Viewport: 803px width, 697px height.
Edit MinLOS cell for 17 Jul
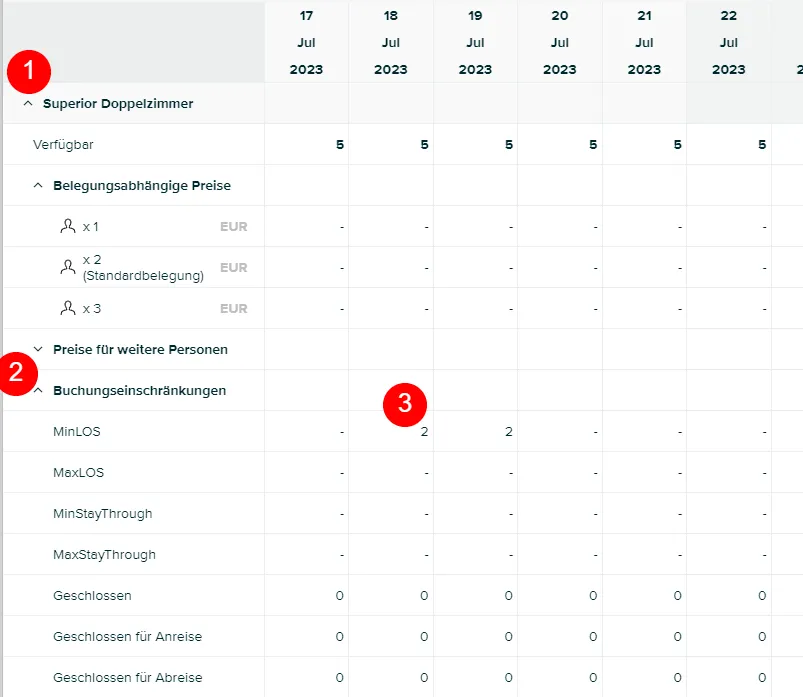point(306,431)
